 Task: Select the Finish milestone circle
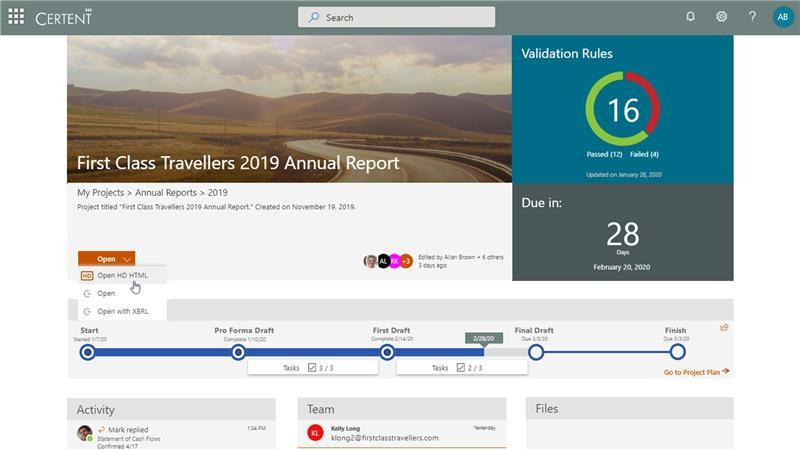(x=678, y=352)
